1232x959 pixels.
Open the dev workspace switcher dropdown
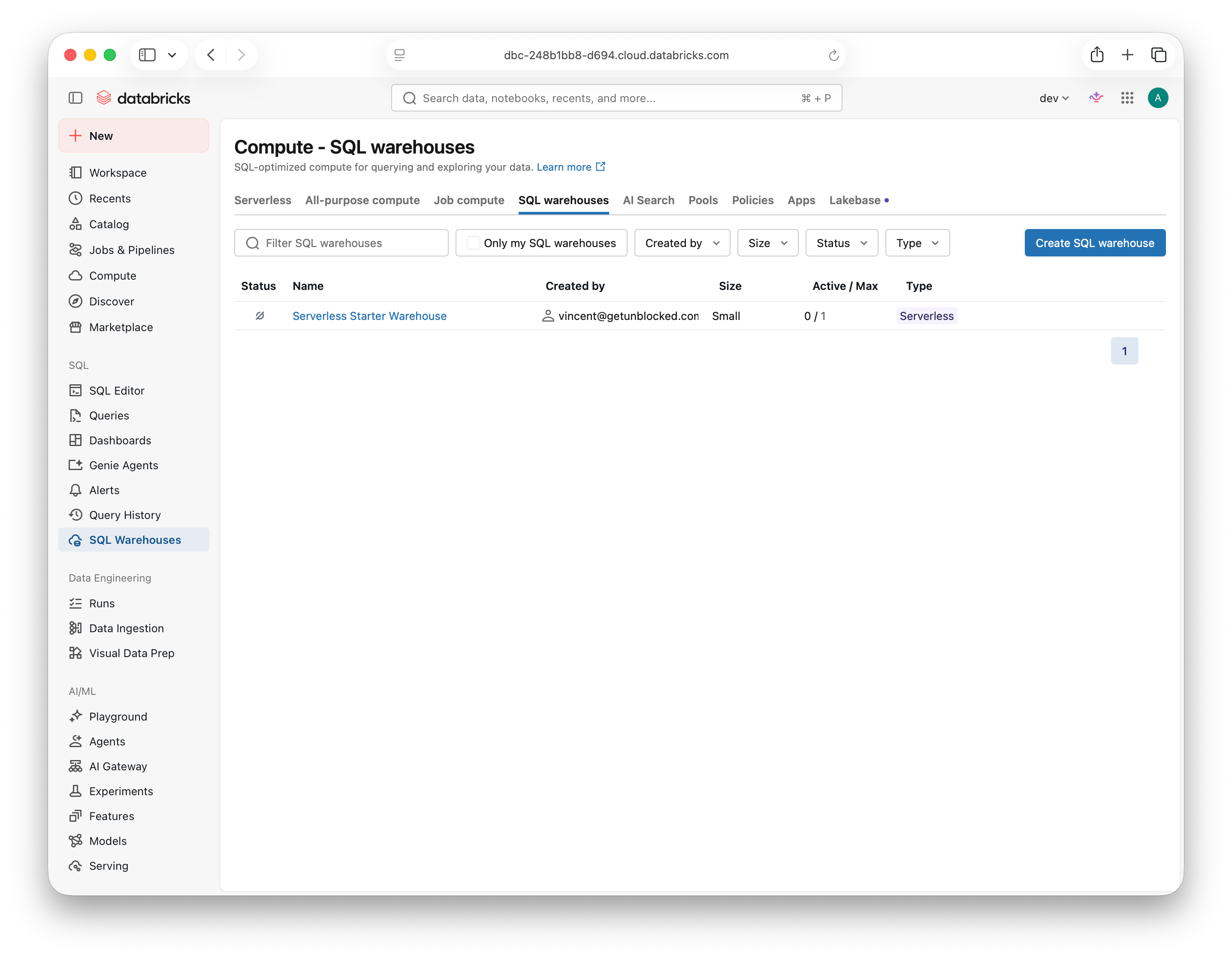(1054, 98)
